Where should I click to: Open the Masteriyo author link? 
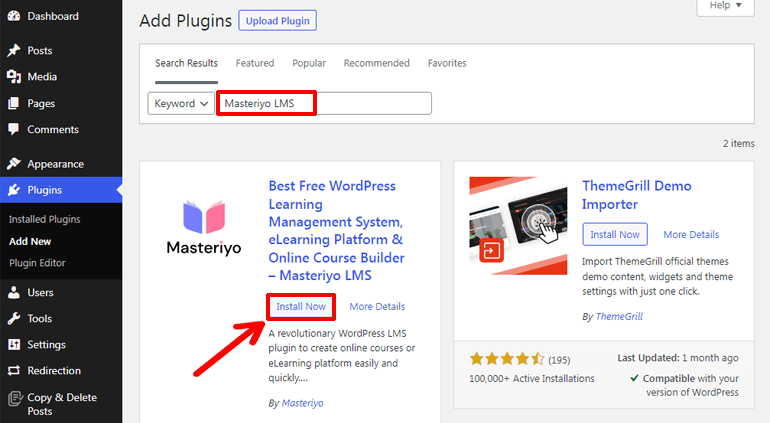pos(302,403)
